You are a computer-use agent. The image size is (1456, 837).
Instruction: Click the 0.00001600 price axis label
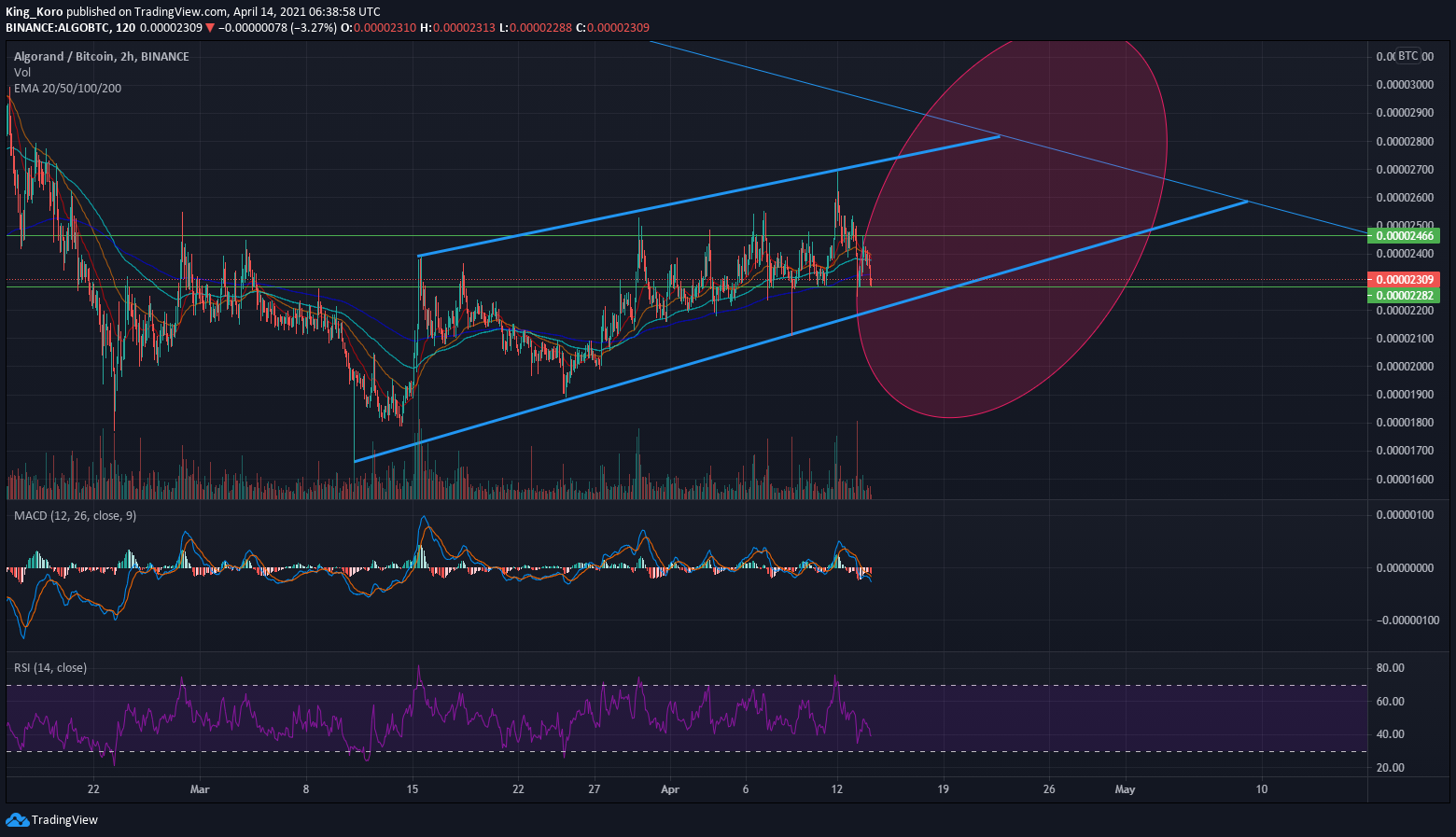click(1405, 479)
